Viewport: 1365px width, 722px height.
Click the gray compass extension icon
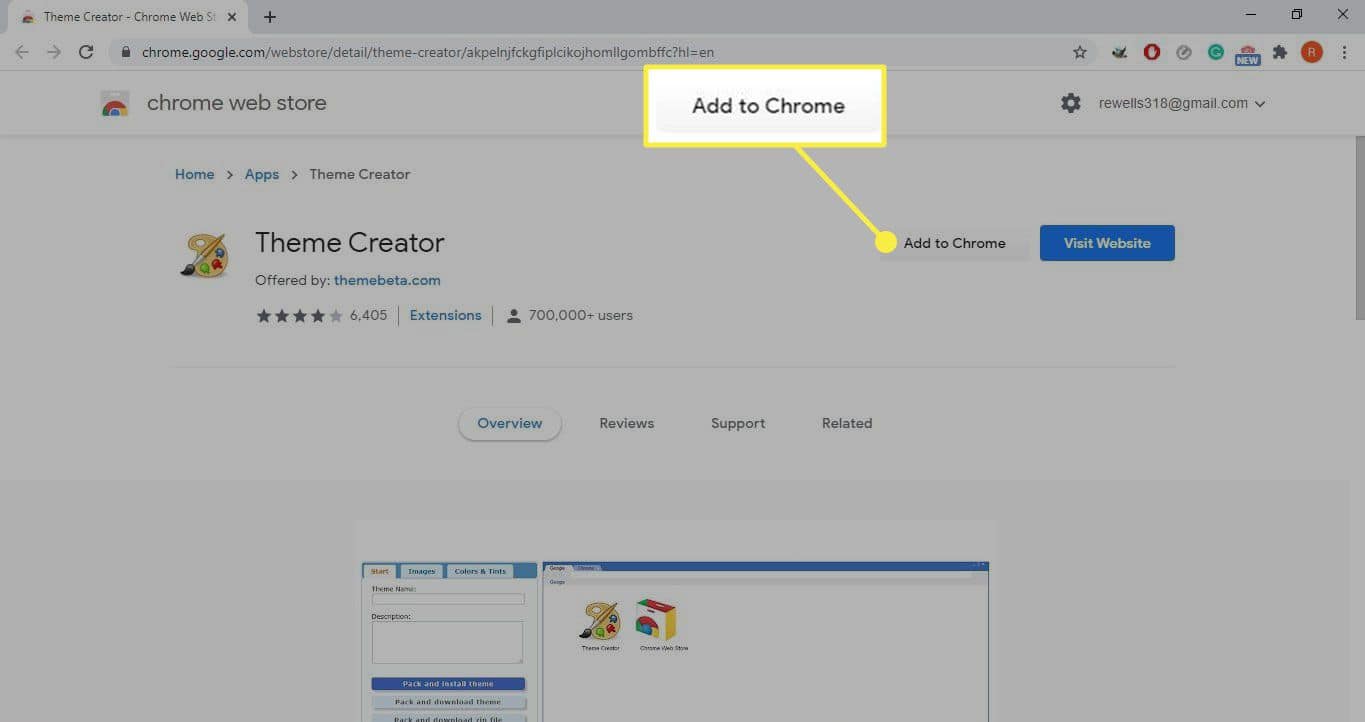1184,52
